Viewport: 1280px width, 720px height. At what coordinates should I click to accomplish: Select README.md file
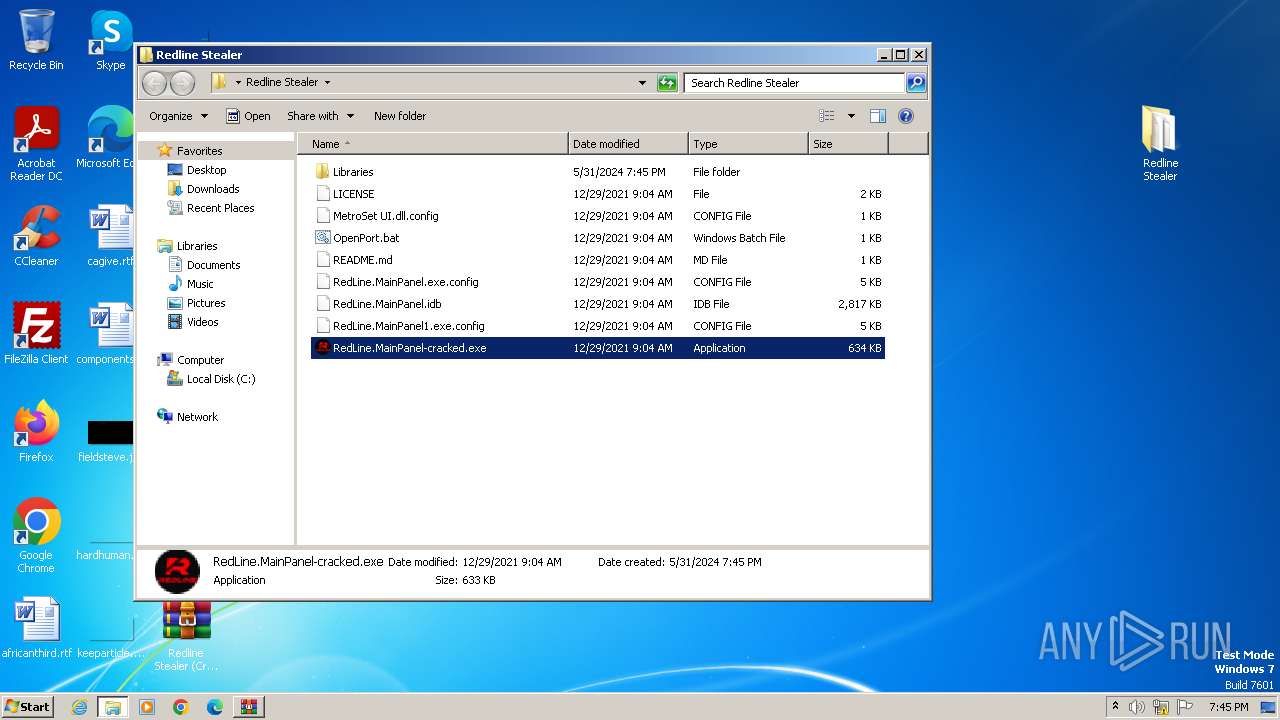click(x=598, y=260)
